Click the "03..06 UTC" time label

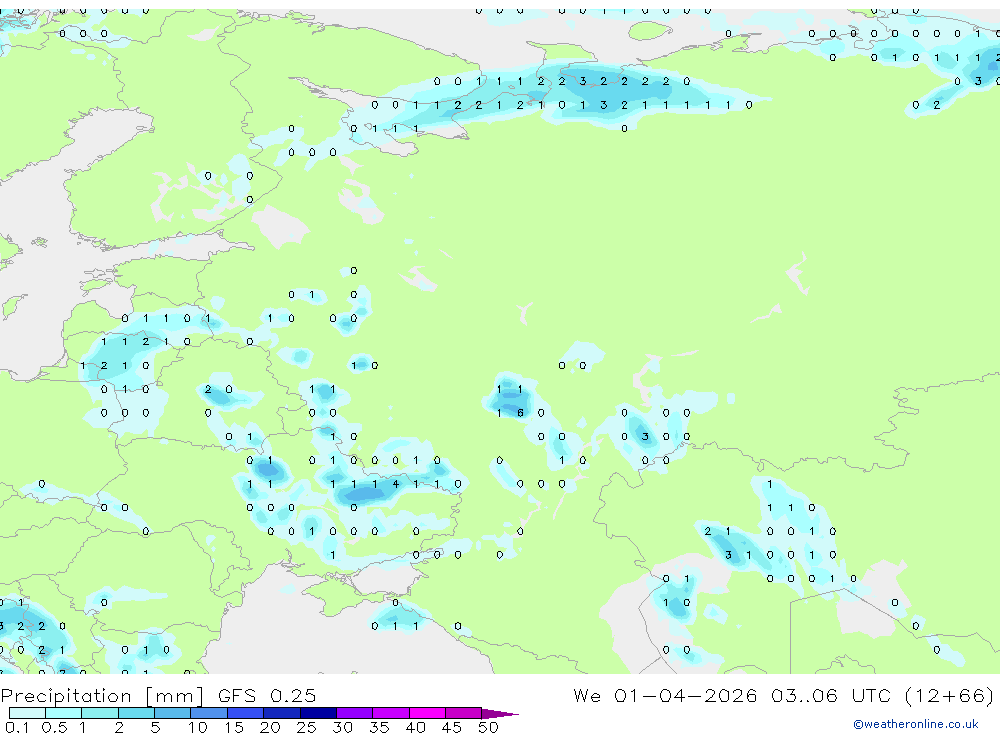click(x=831, y=695)
